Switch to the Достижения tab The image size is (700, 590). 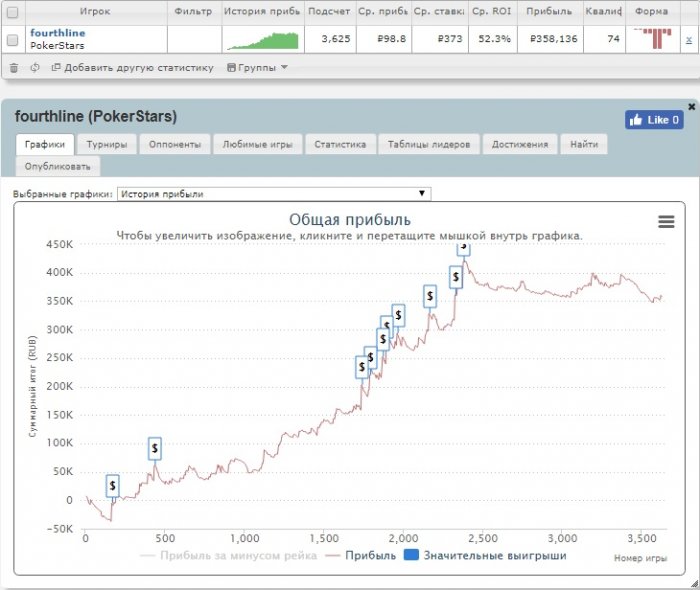pyautogui.click(x=520, y=144)
